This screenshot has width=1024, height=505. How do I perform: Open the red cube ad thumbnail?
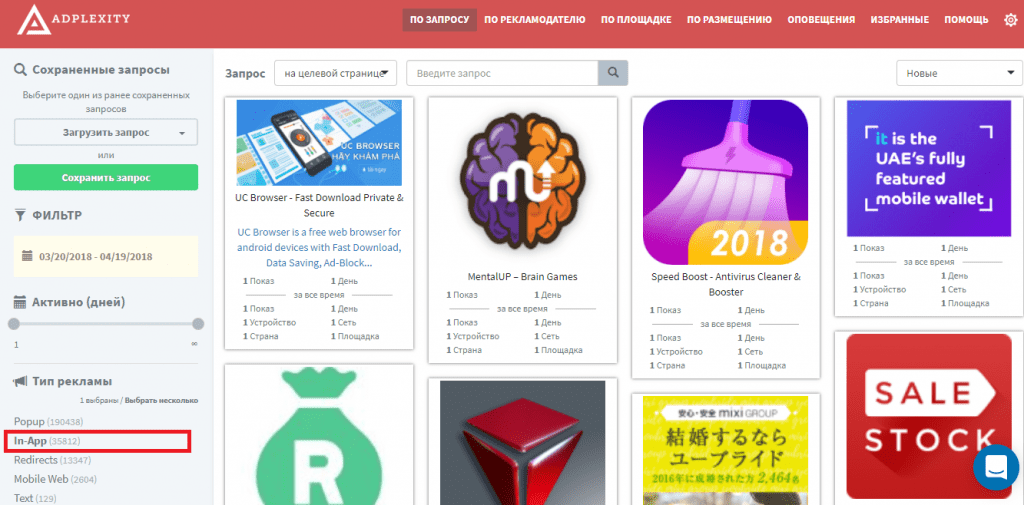(522, 443)
